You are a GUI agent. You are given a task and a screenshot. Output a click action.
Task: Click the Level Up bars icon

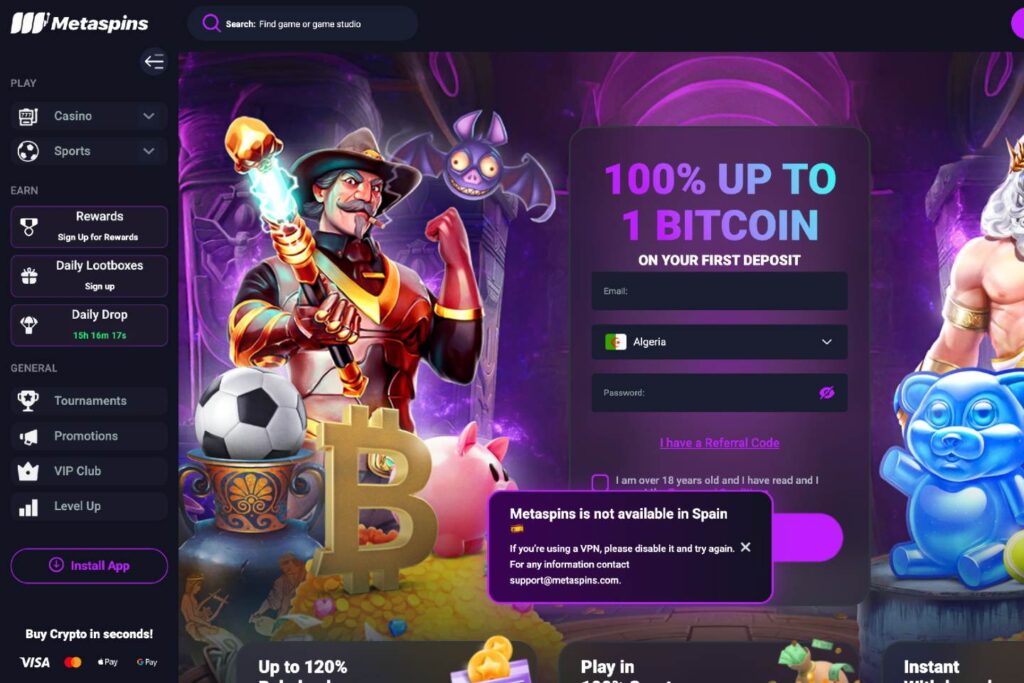(x=28, y=507)
